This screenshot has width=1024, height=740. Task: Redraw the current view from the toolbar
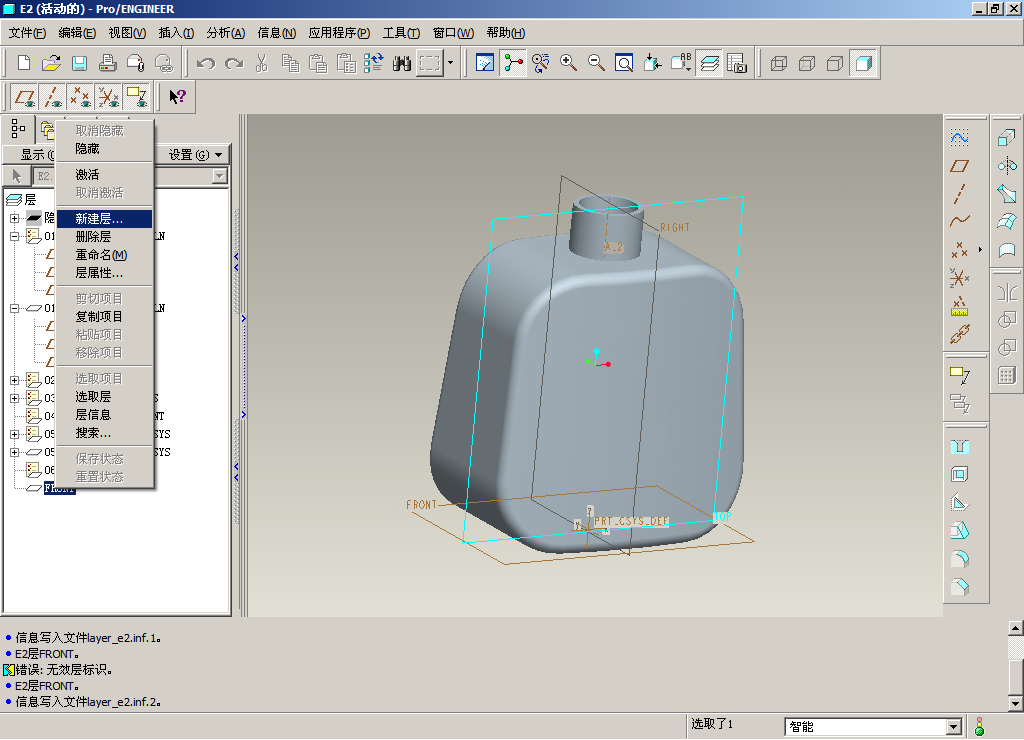point(485,63)
